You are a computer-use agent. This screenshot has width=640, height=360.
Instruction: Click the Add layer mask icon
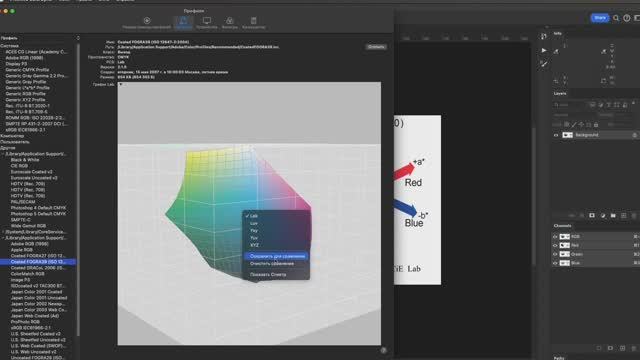click(x=592, y=216)
